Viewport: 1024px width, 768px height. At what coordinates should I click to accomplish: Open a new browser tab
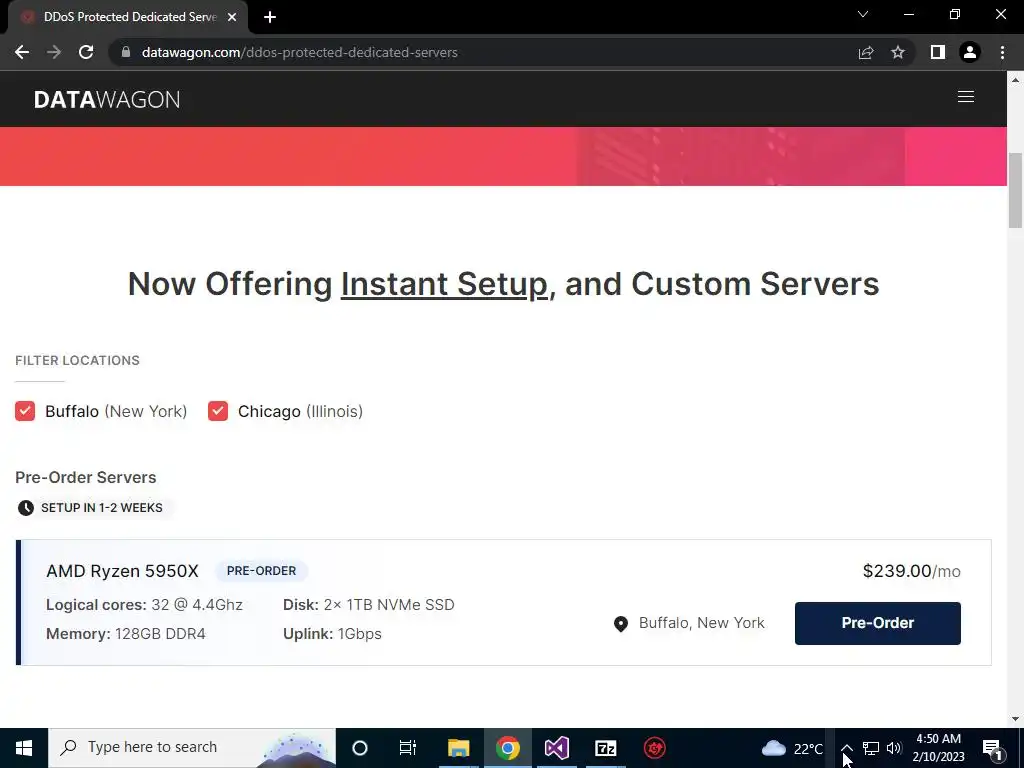(x=270, y=17)
